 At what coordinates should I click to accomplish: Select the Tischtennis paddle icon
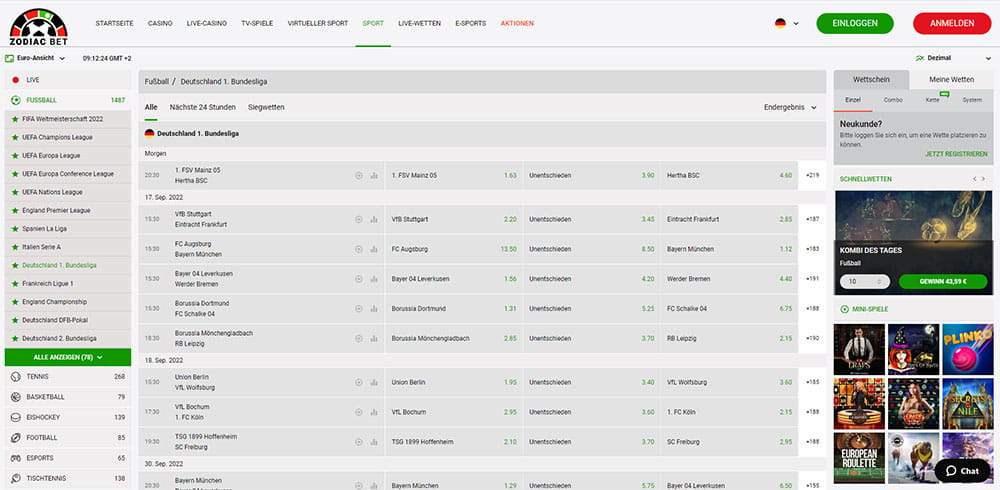tap(15, 479)
